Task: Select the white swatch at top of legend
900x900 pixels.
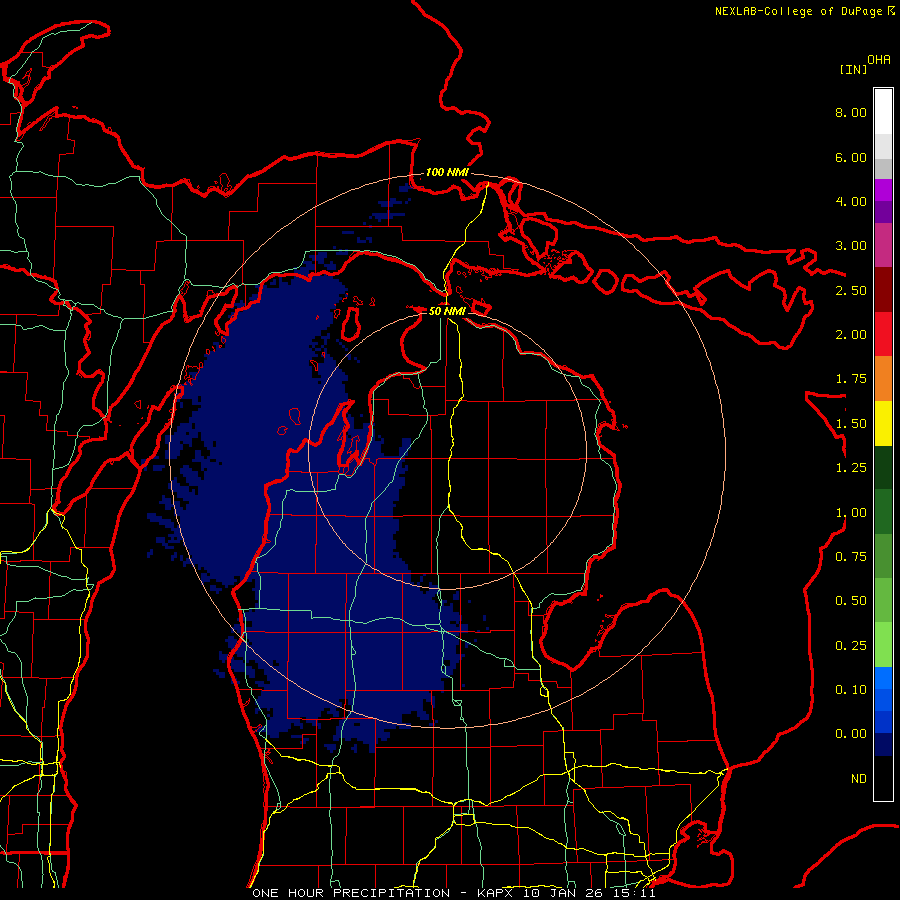Action: pyautogui.click(x=883, y=111)
